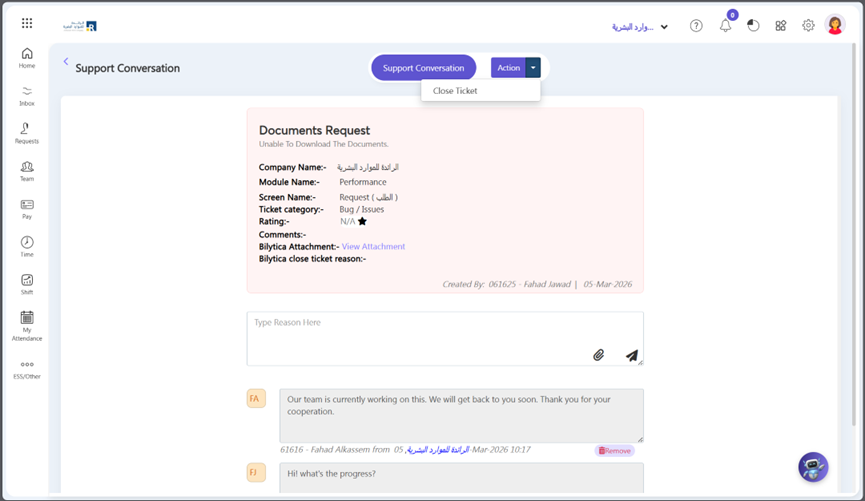Open the Inbox in sidebar
The image size is (865, 501).
click(27, 95)
